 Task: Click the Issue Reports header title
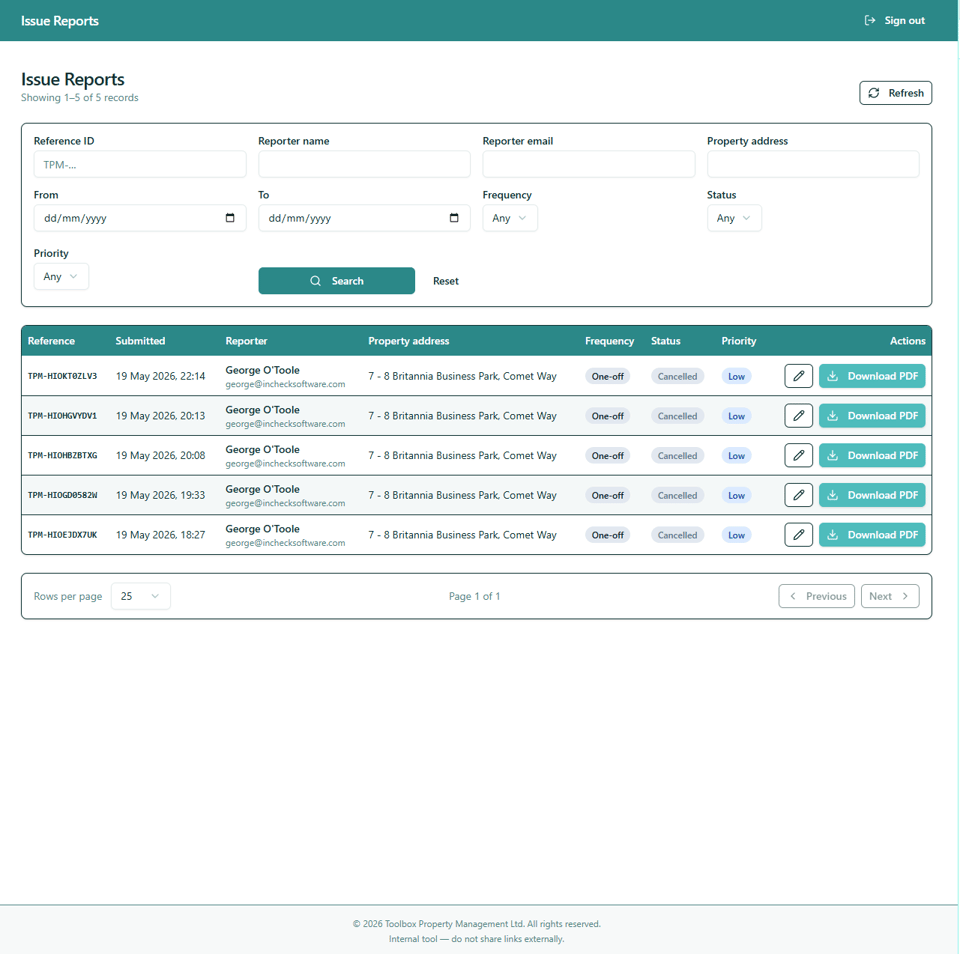(x=59, y=21)
